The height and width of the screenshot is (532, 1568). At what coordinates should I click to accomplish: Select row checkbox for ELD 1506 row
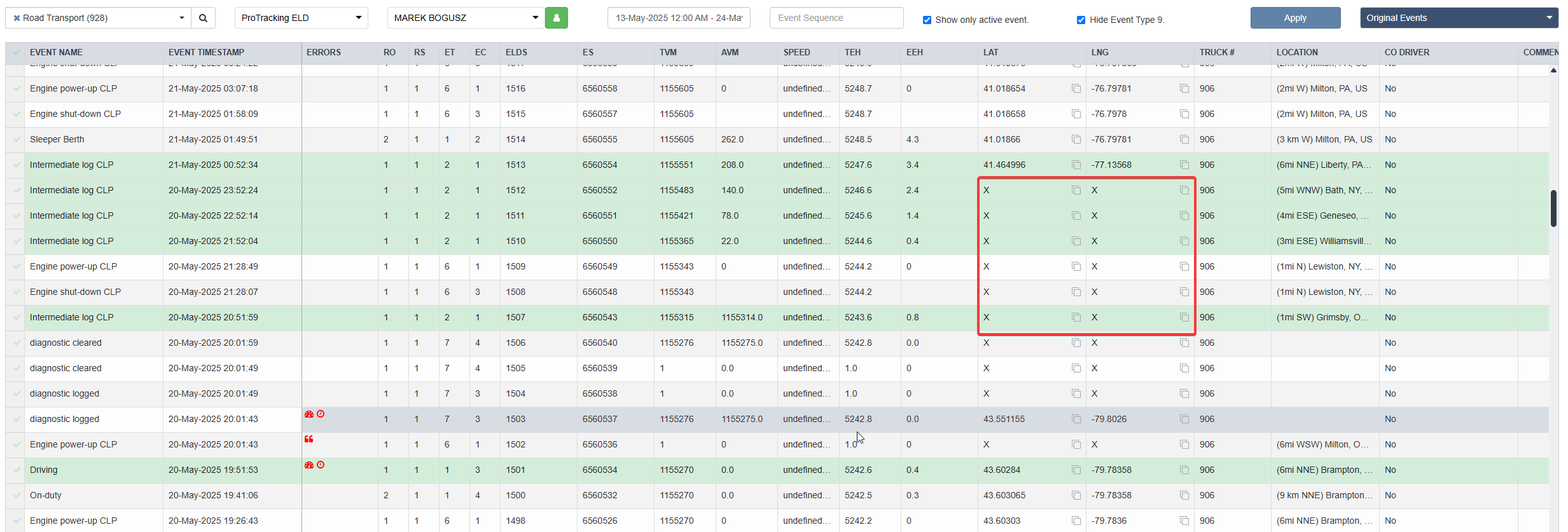click(x=16, y=343)
